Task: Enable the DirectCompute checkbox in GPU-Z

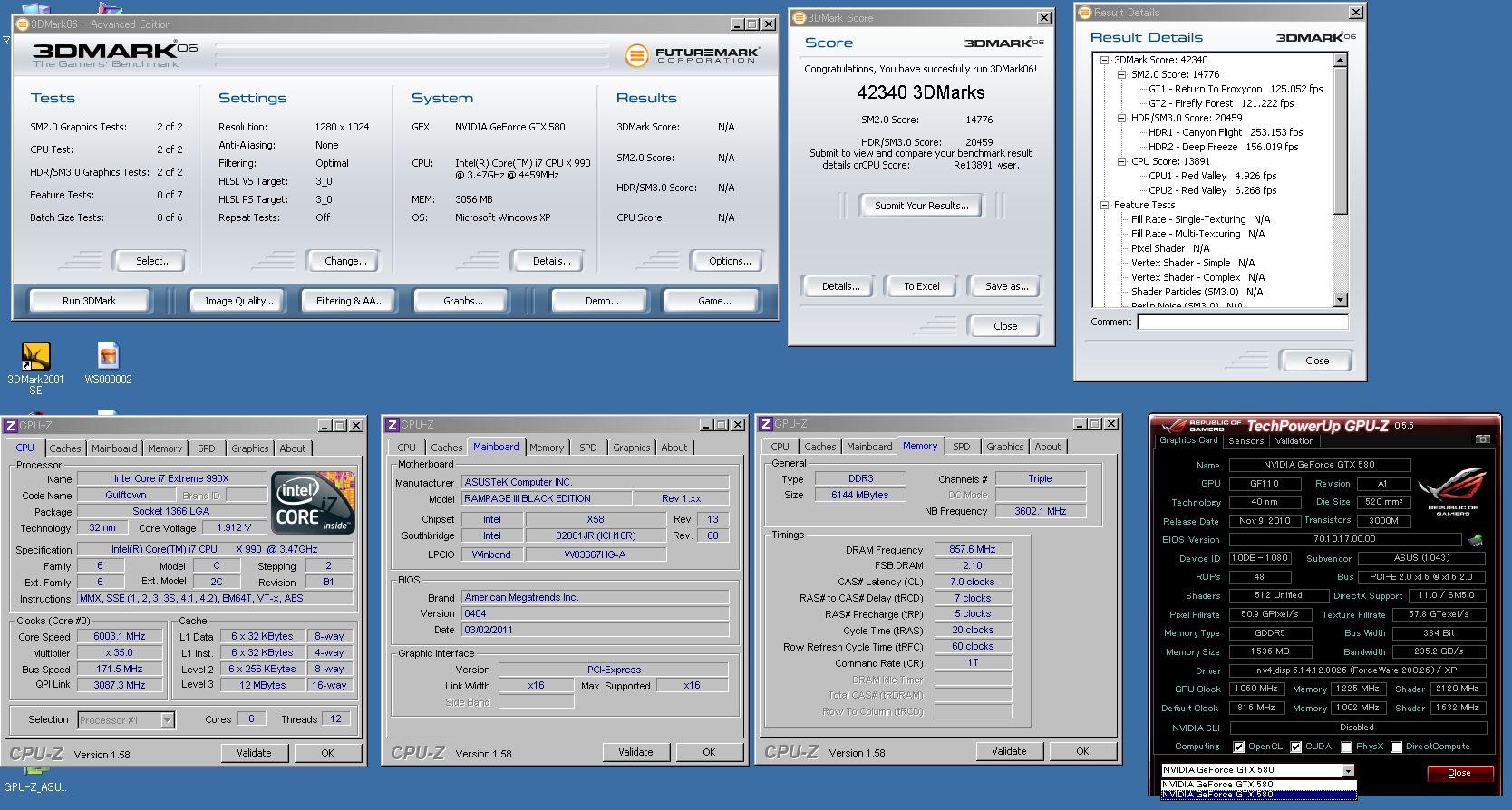Action: coord(1396,747)
